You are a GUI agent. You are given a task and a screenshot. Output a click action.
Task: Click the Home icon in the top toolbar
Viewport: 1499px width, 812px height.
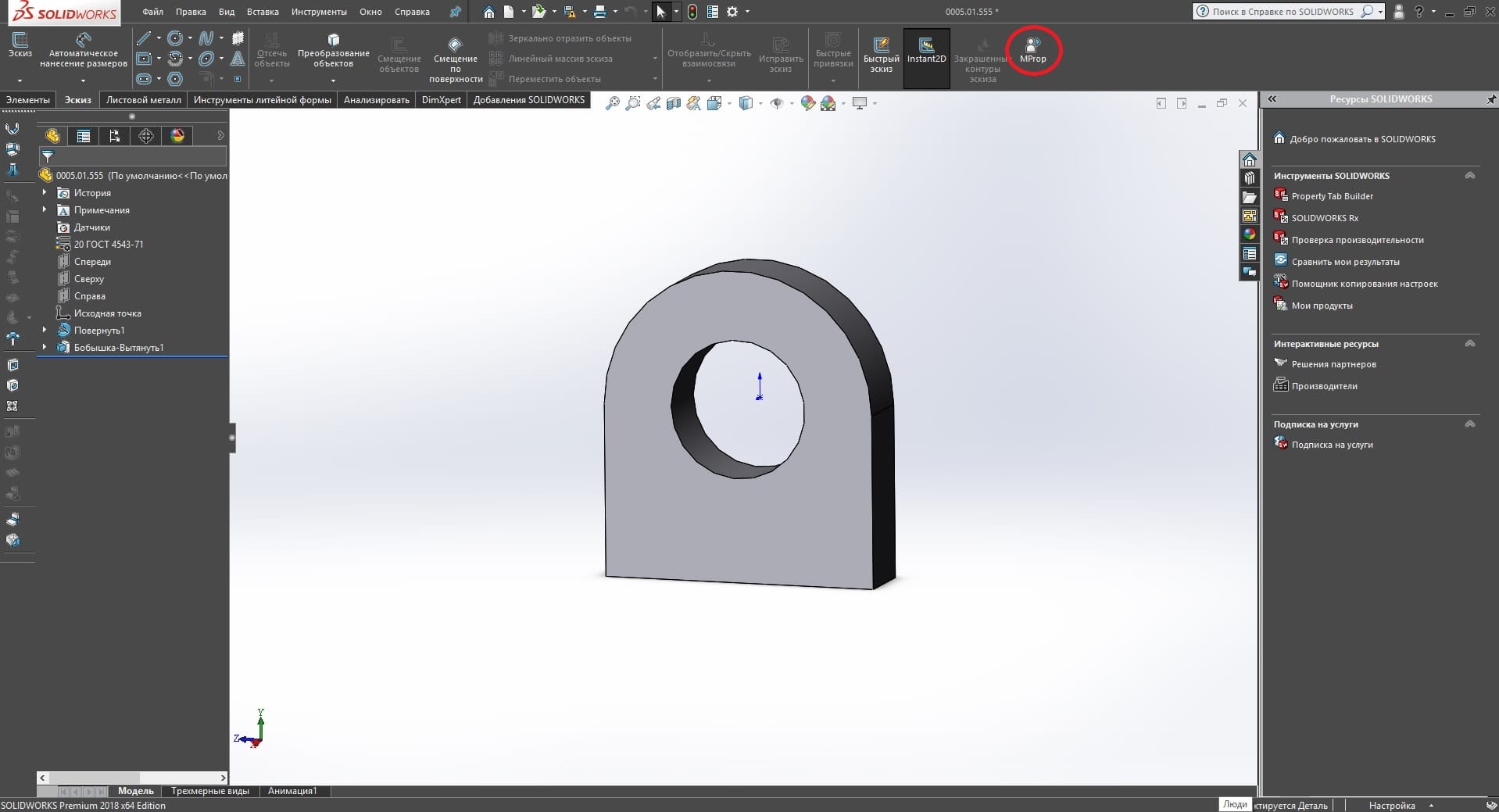tap(488, 12)
